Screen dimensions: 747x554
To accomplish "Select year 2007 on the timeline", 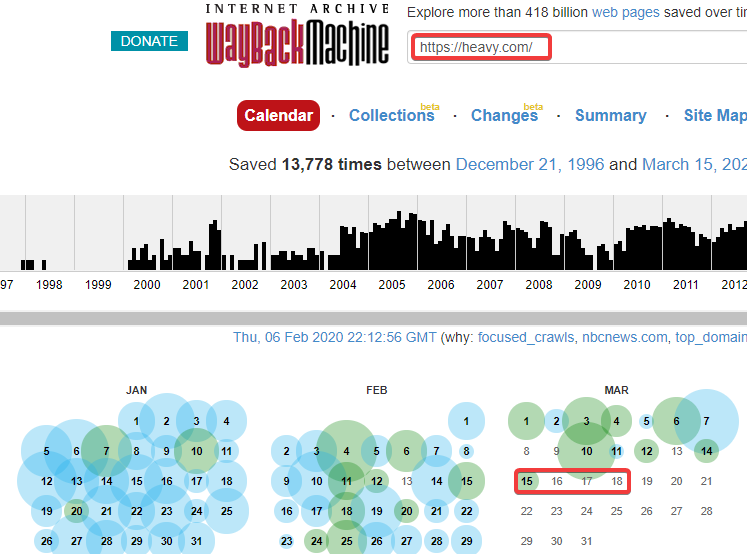I will (490, 285).
